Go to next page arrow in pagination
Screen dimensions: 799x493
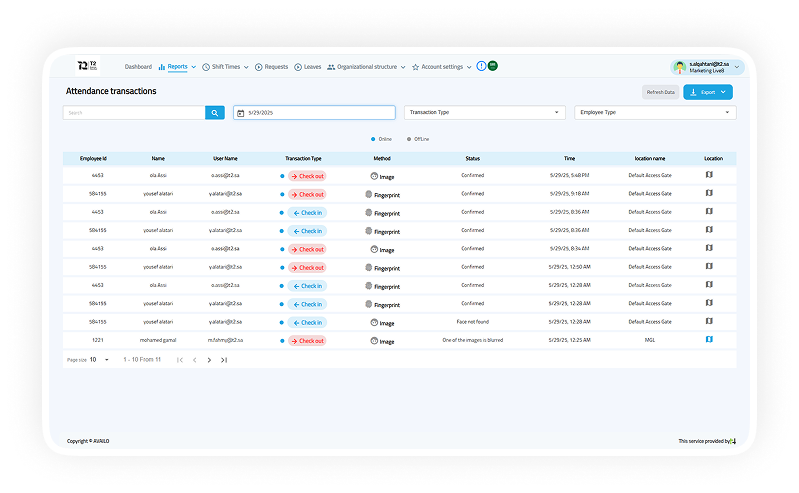(209, 359)
